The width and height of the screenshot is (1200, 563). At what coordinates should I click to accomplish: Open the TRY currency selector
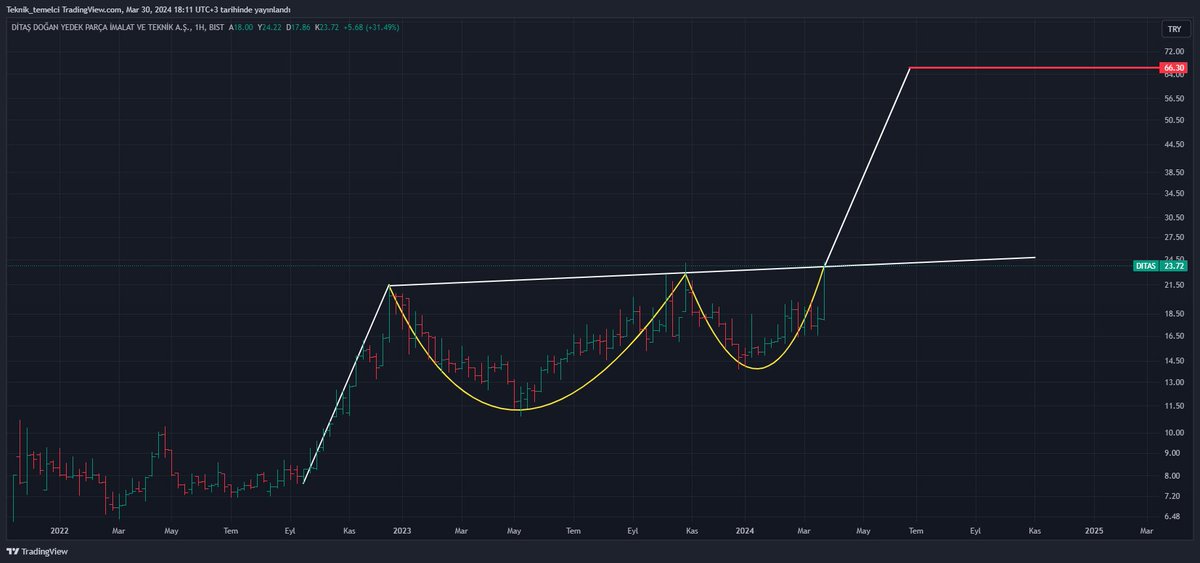pos(1173,30)
